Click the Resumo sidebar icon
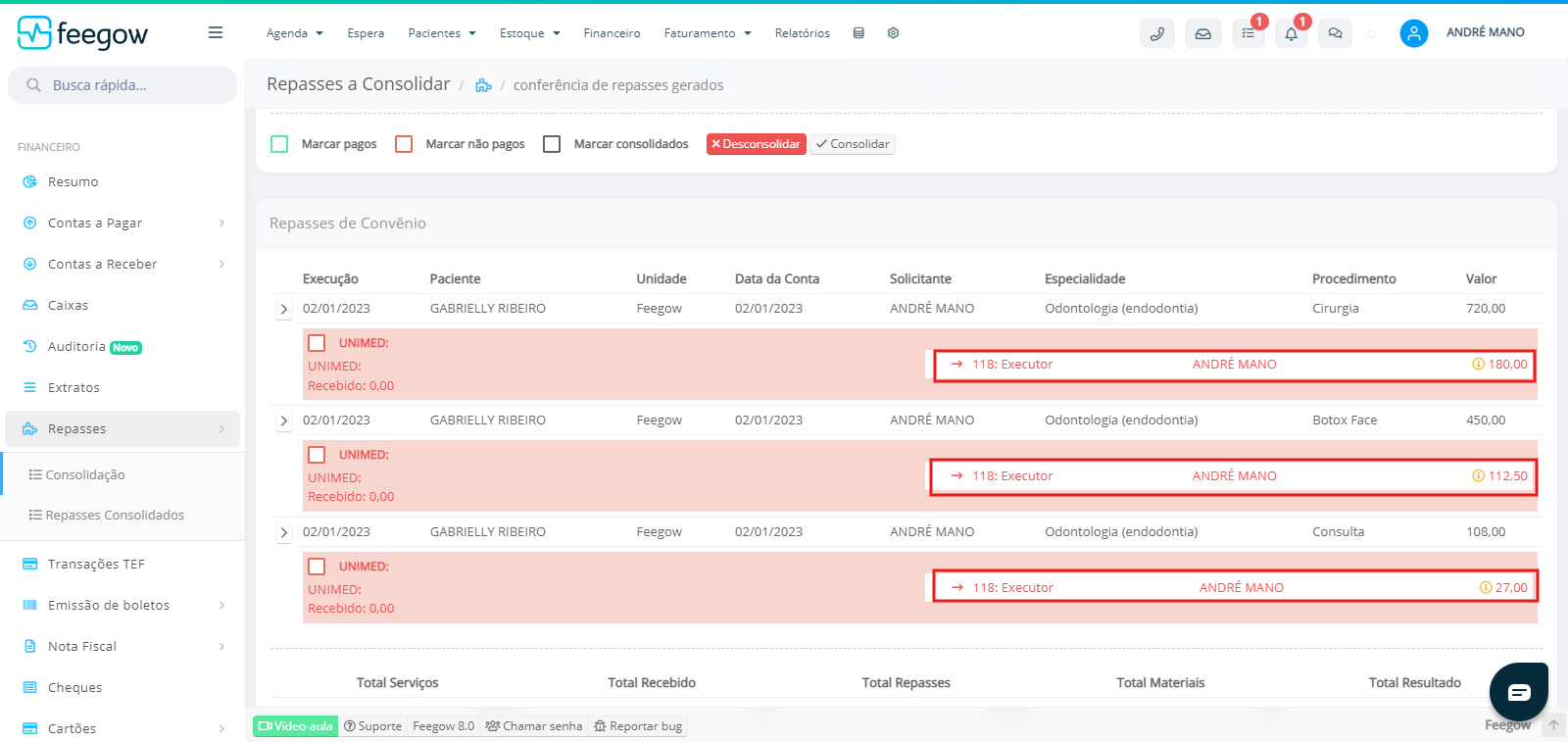The width and height of the screenshot is (1568, 742). click(x=30, y=181)
